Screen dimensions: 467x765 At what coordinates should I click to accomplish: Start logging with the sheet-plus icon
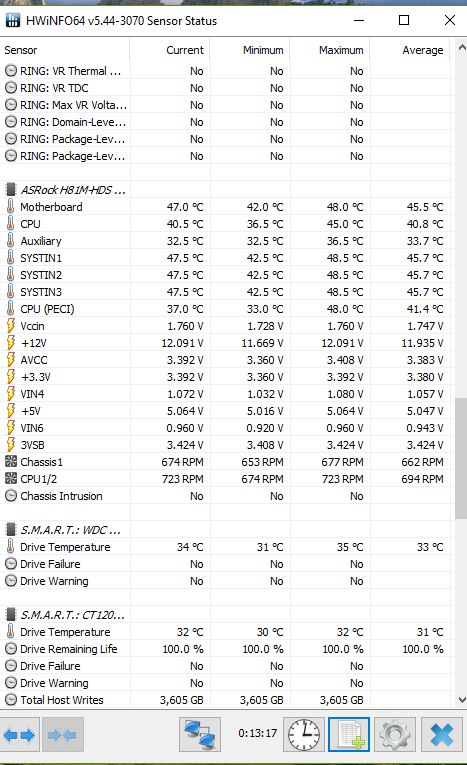(349, 734)
